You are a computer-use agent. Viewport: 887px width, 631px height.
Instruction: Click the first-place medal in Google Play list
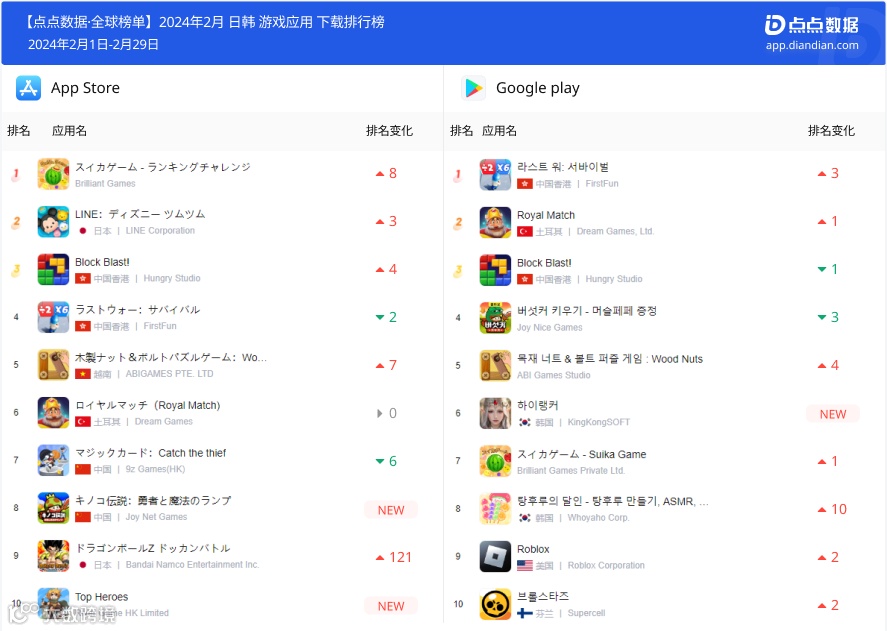[x=458, y=175]
